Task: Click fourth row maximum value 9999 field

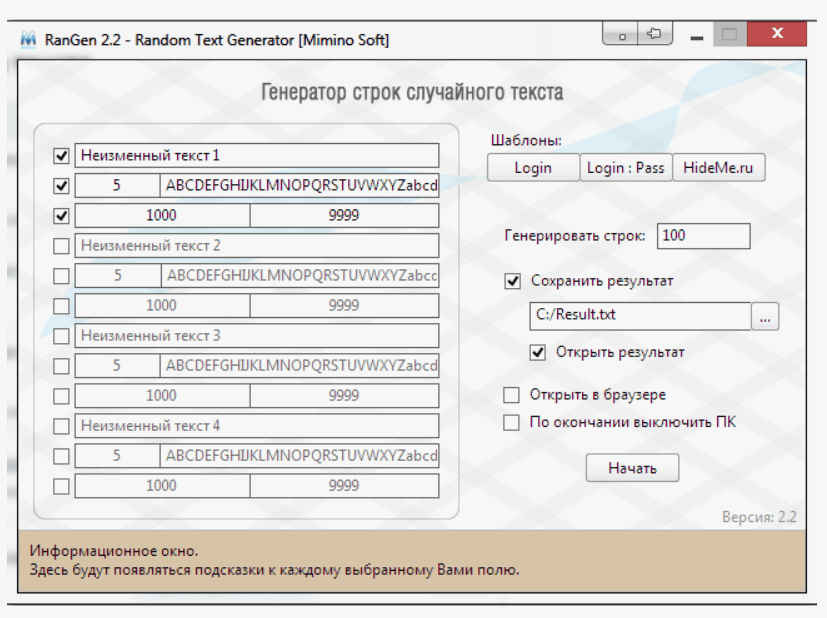Action: 344,486
